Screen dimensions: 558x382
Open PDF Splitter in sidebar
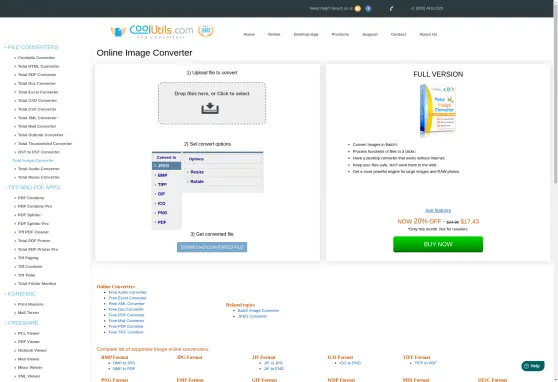coord(30,215)
